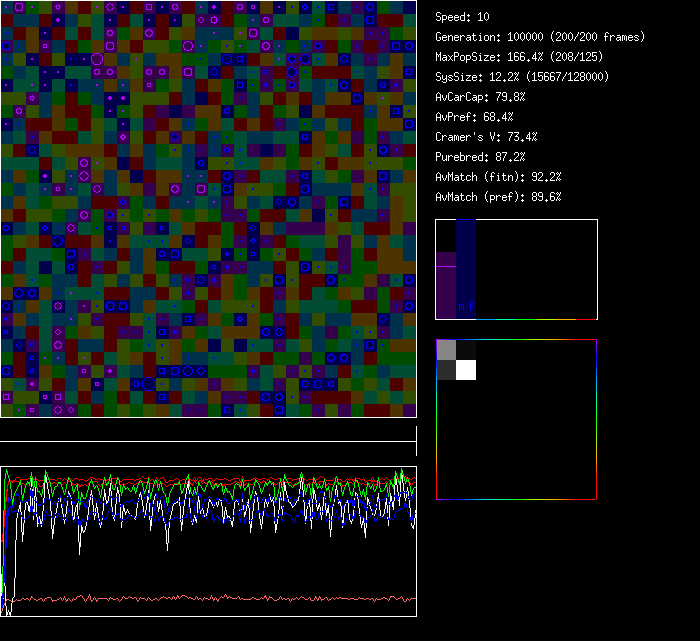
Task: Click the Cramer's V statistic
Action: [x=486, y=137]
